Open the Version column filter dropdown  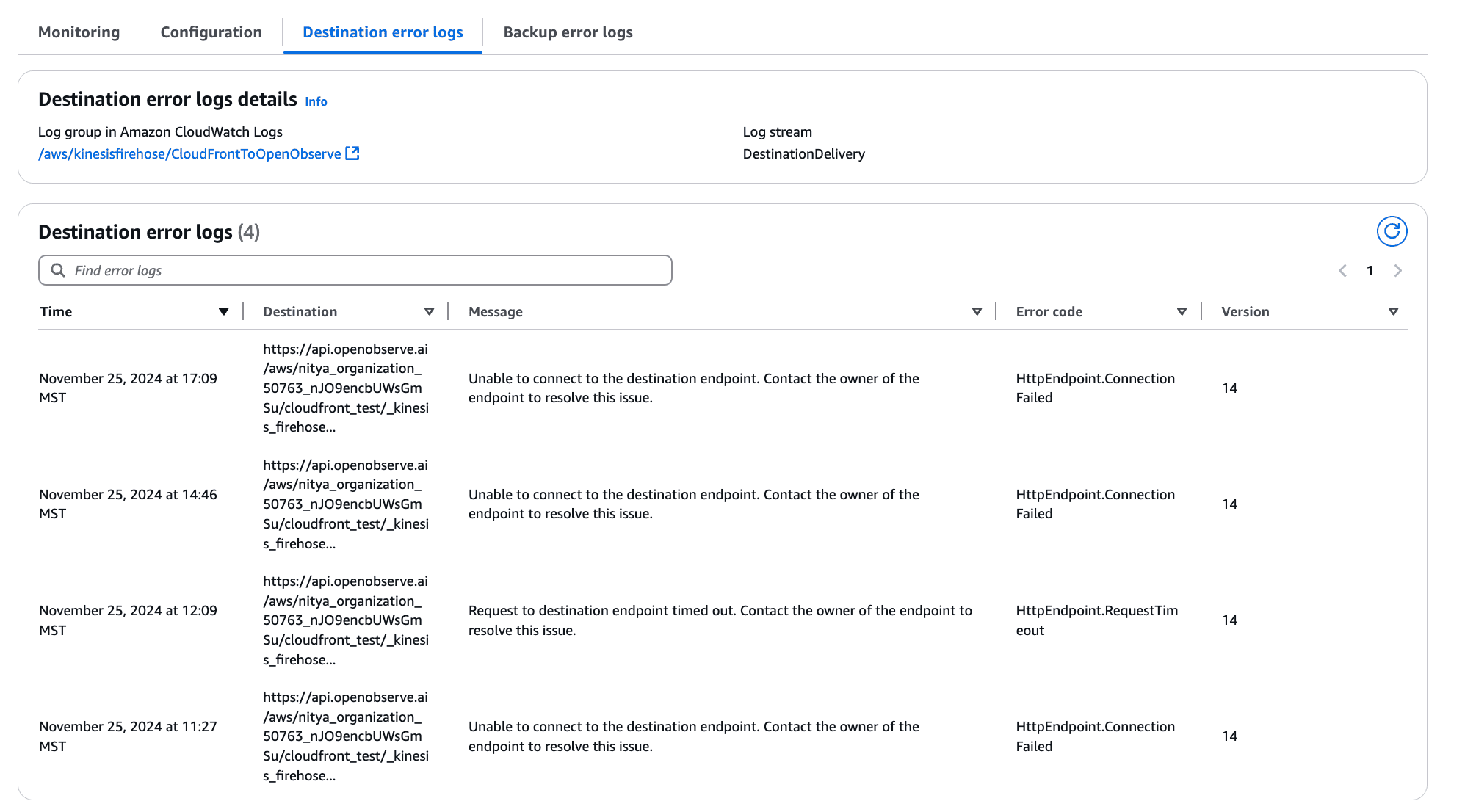click(1392, 311)
